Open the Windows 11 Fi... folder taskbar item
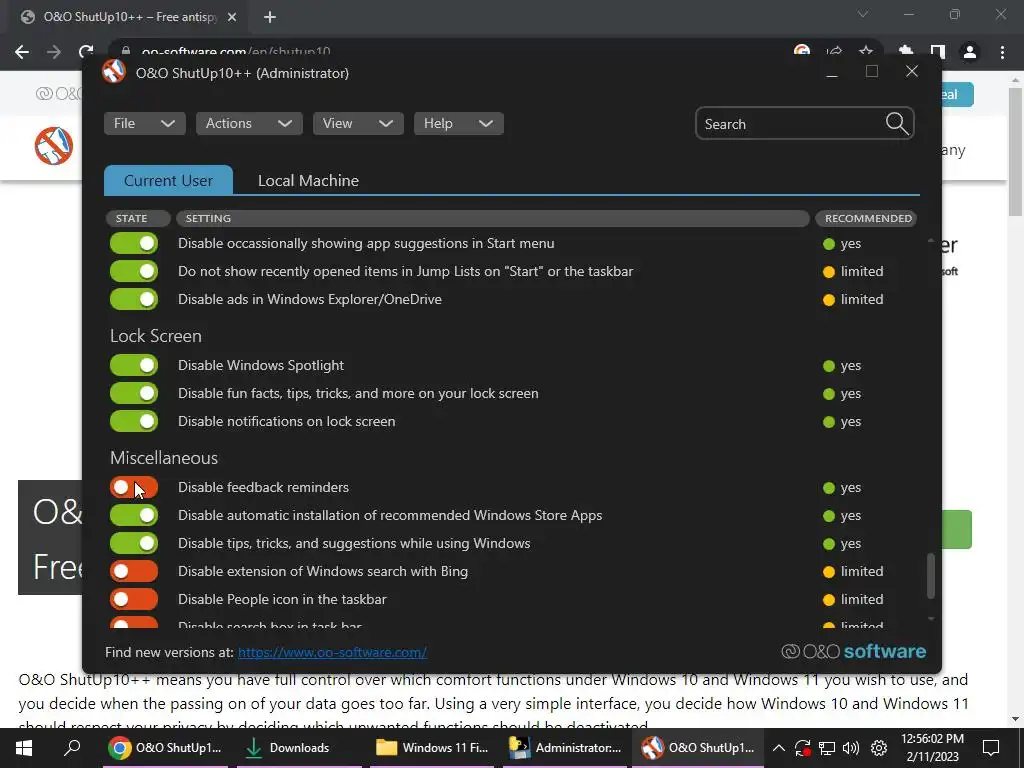This screenshot has height=768, width=1024. click(x=432, y=748)
